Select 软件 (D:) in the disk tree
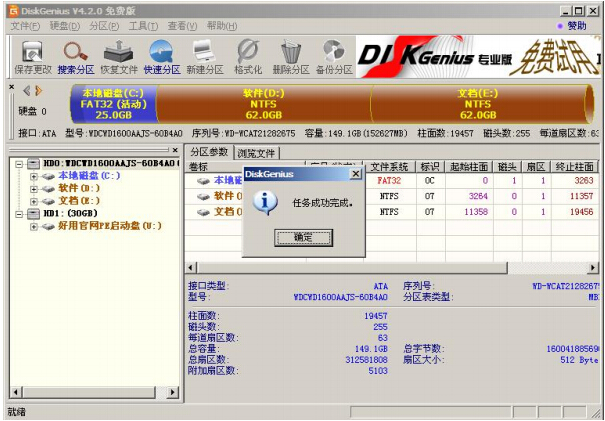Screen dimensions: 605x421 [x=79, y=188]
